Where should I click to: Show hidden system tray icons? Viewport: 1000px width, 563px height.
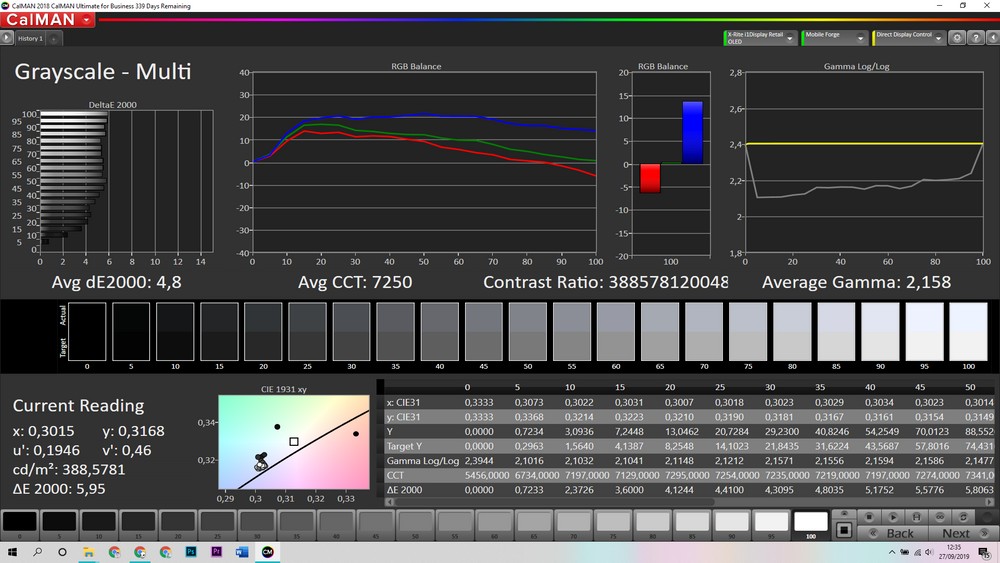coord(892,552)
